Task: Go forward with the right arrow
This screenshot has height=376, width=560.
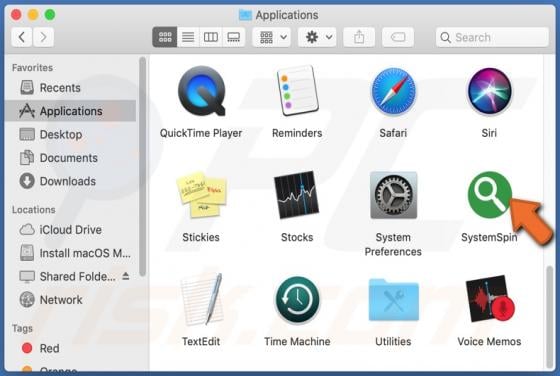Action: pyautogui.click(x=43, y=37)
